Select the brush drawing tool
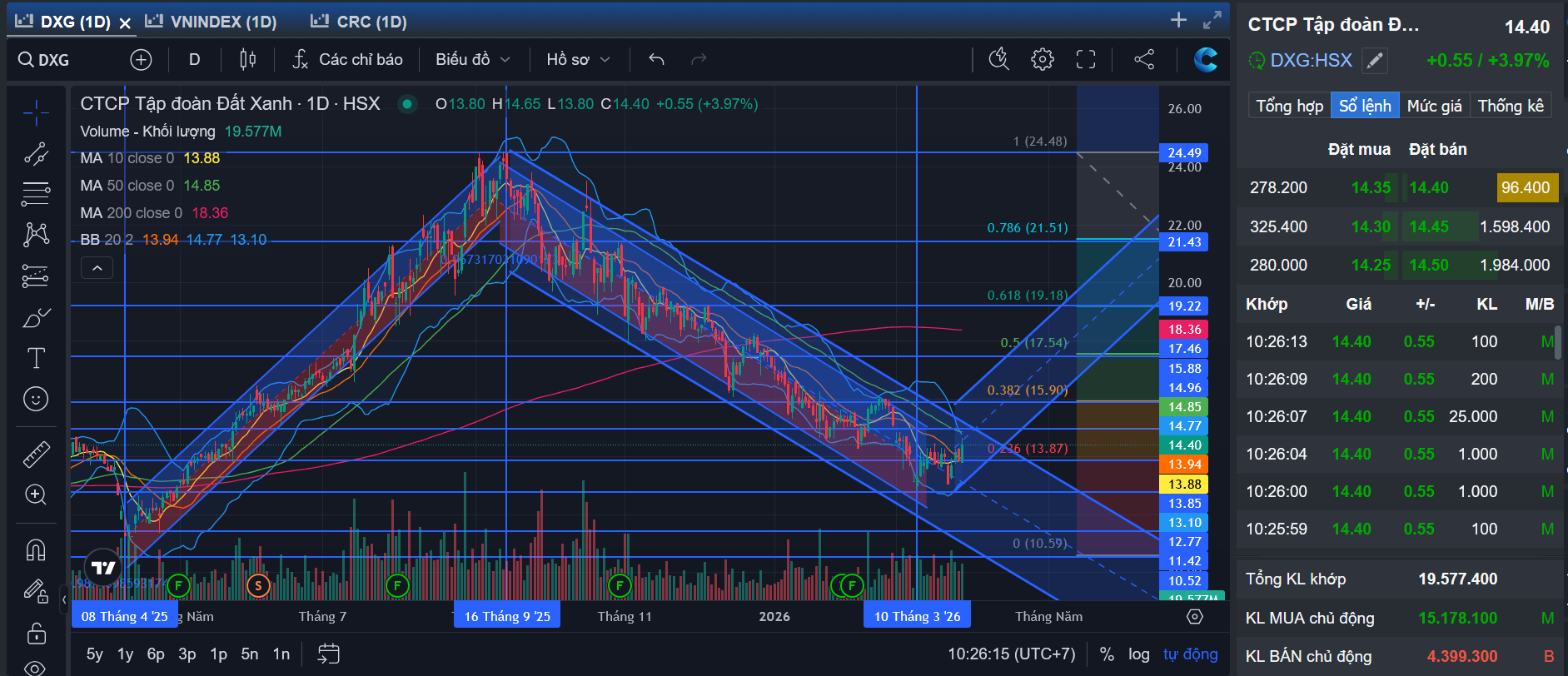This screenshot has width=1568, height=676. pyautogui.click(x=36, y=317)
